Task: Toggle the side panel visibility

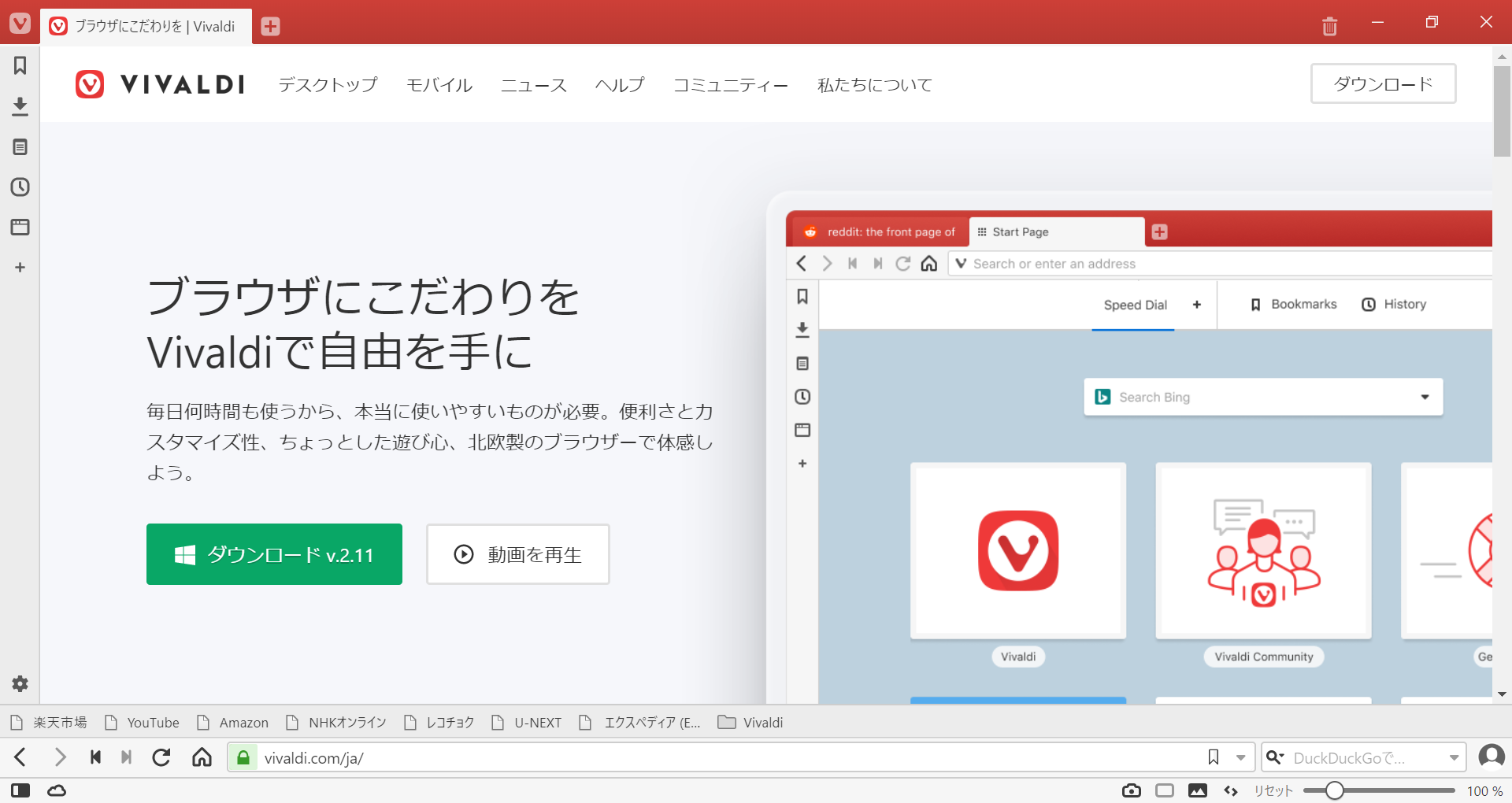Action: (20, 790)
